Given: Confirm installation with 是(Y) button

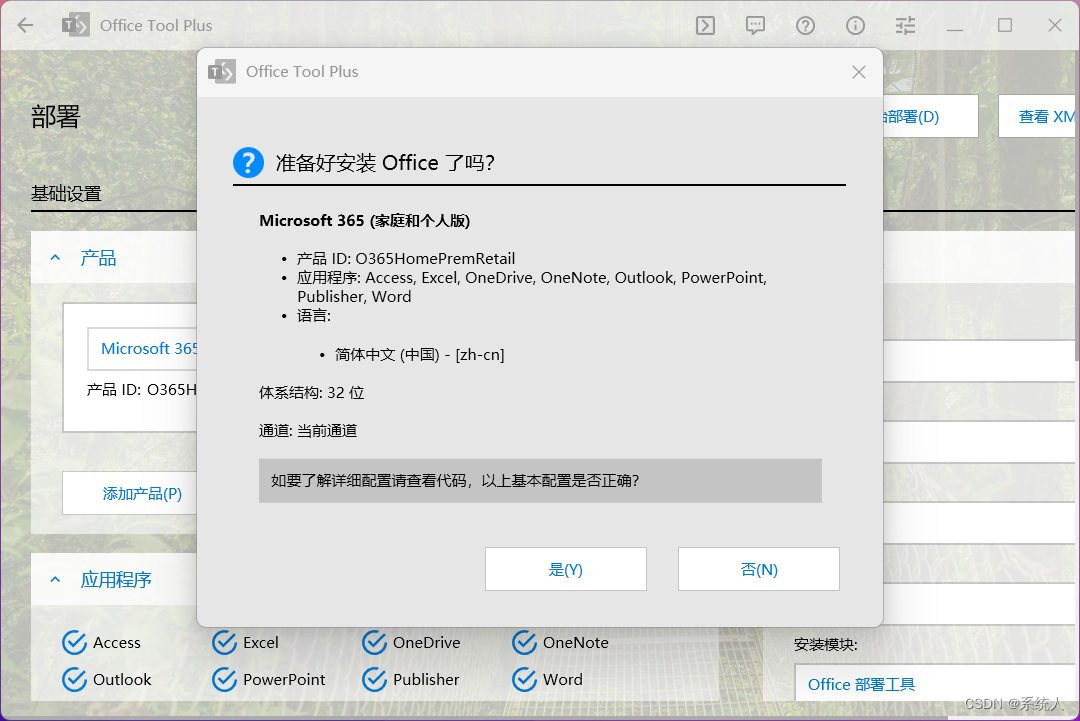Looking at the screenshot, I should [x=565, y=569].
